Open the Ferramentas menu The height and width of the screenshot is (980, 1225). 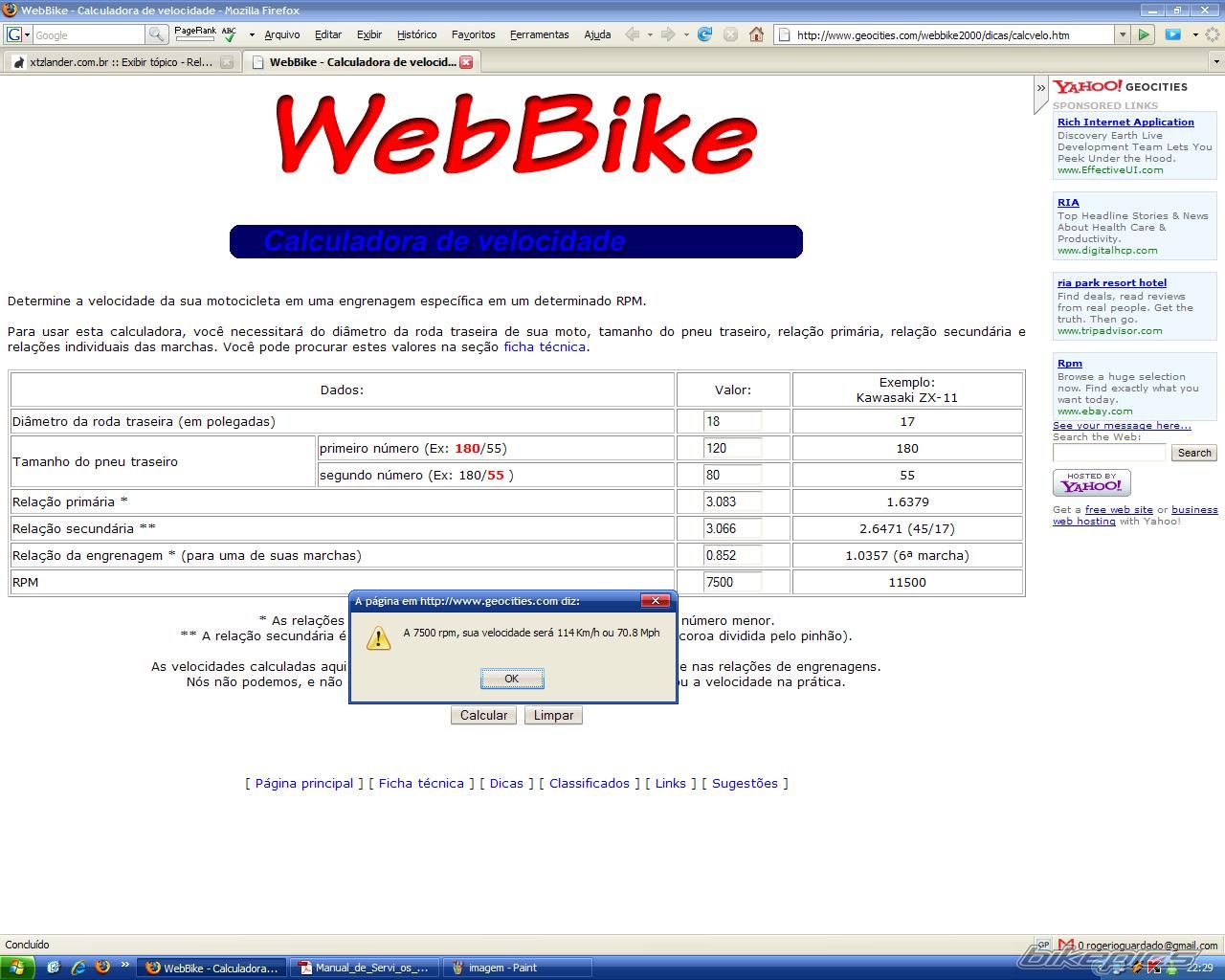click(539, 34)
